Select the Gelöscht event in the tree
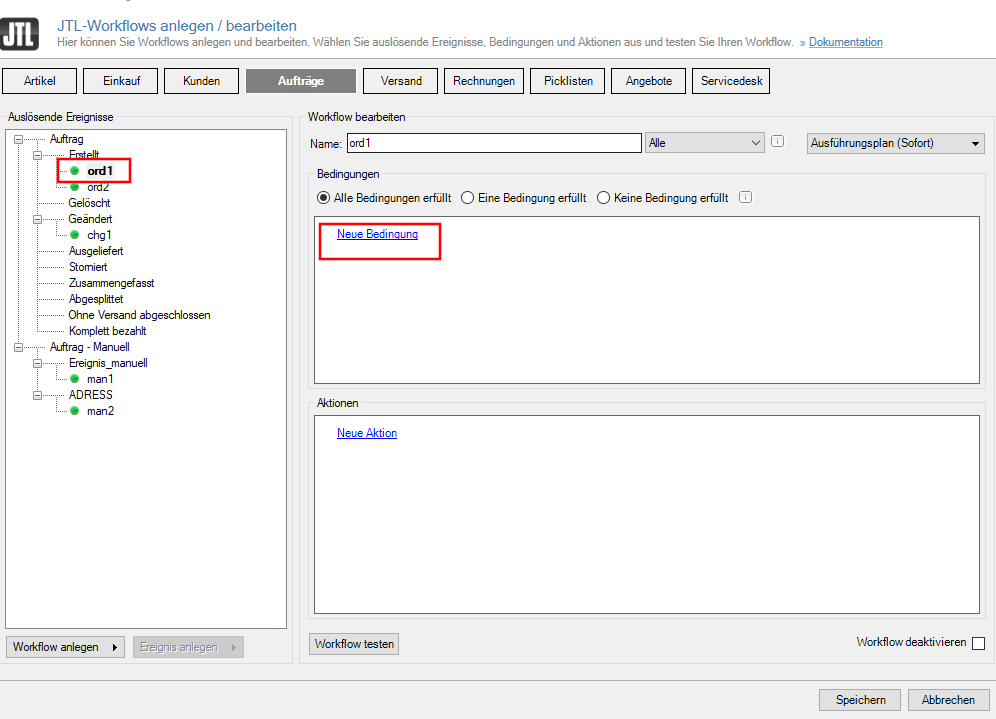 click(89, 203)
